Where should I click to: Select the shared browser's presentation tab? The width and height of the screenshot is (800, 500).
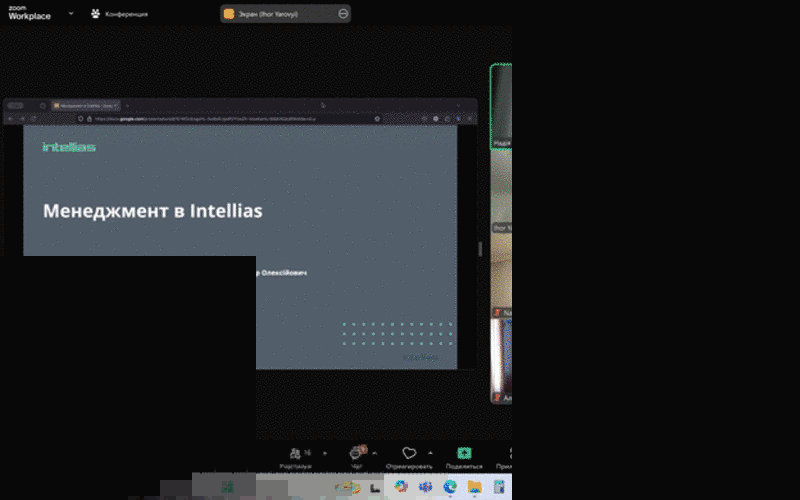(86, 105)
